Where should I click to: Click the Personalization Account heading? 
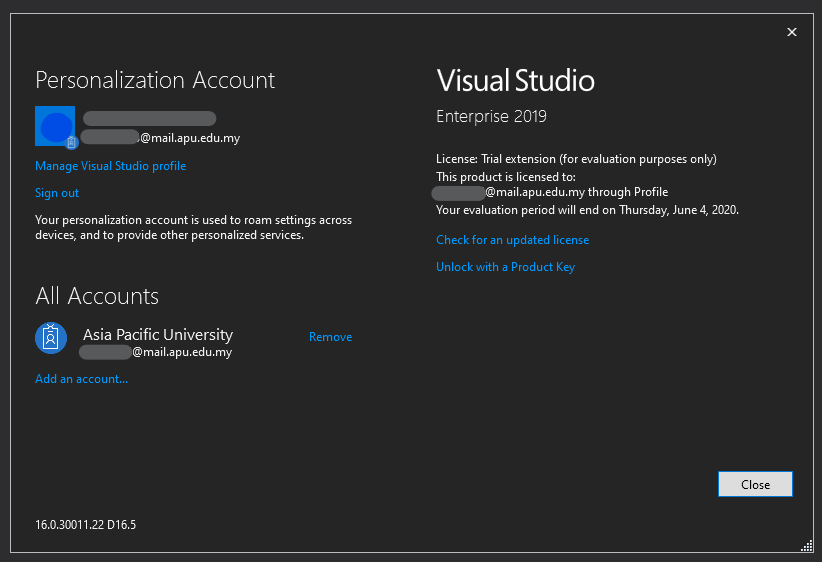(155, 80)
